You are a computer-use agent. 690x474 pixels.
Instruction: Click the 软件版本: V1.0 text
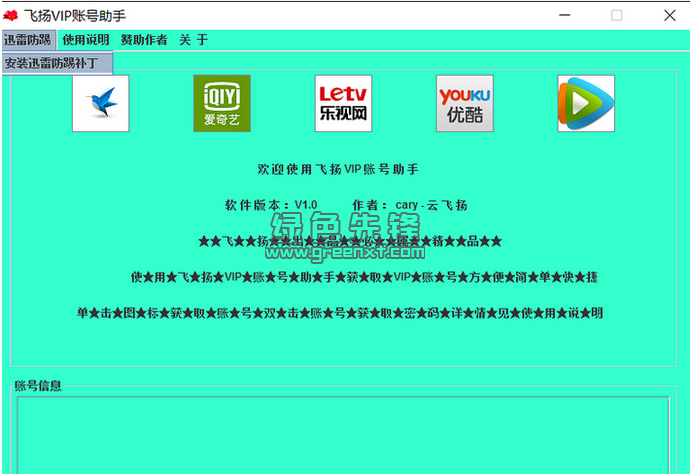(271, 205)
